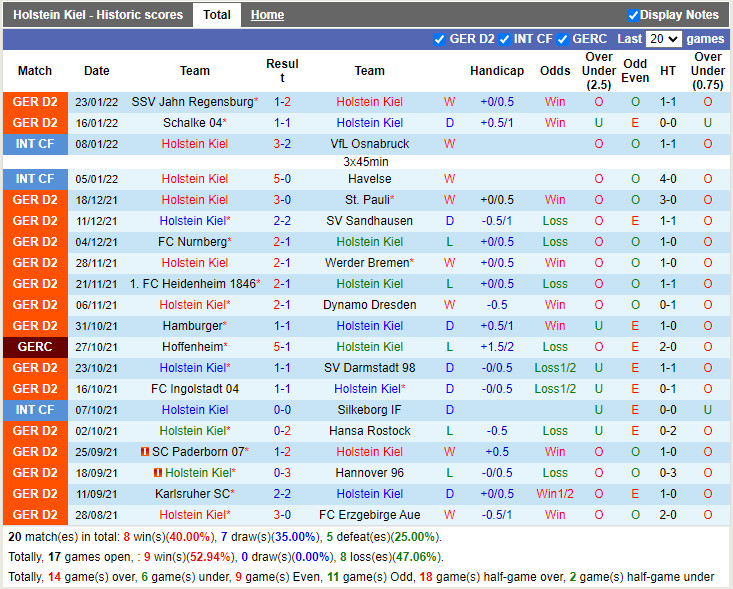Click the GERC league badge for Hoffenheim match
This screenshot has width=733, height=589.
click(x=35, y=347)
